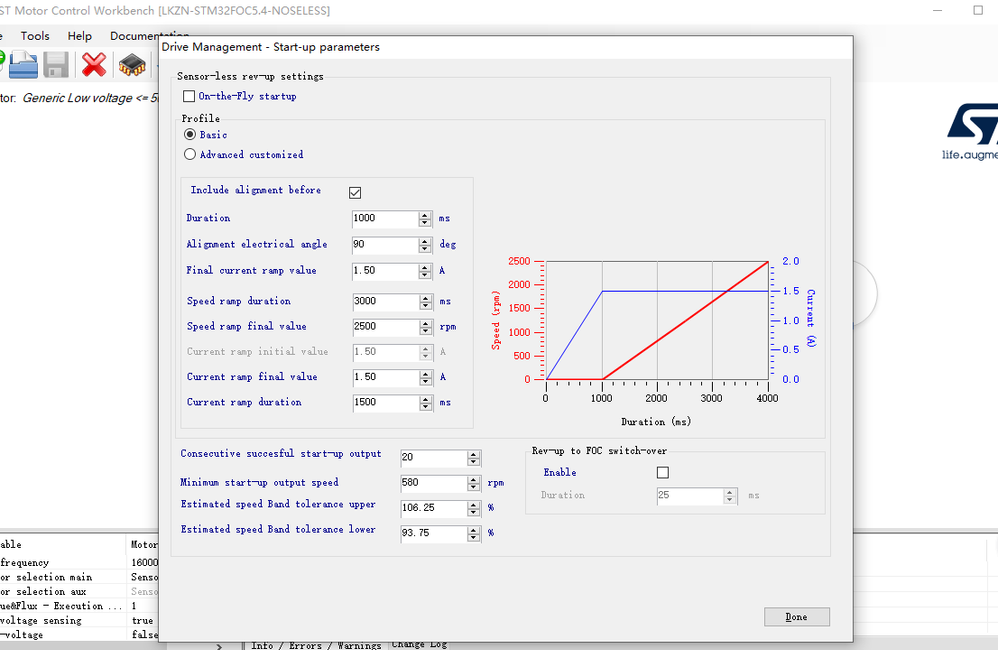Open project using the blue folder icon
The height and width of the screenshot is (650, 998).
(x=24, y=64)
